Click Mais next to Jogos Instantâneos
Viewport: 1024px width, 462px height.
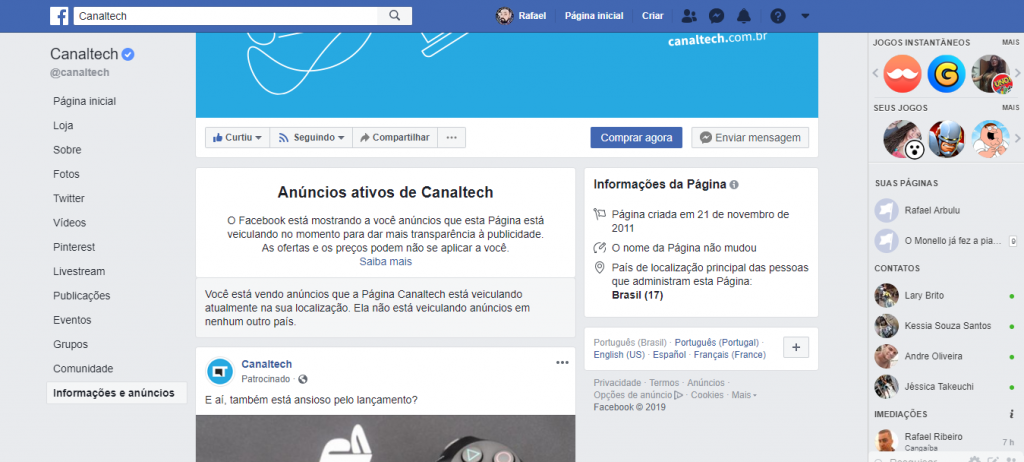point(1010,42)
